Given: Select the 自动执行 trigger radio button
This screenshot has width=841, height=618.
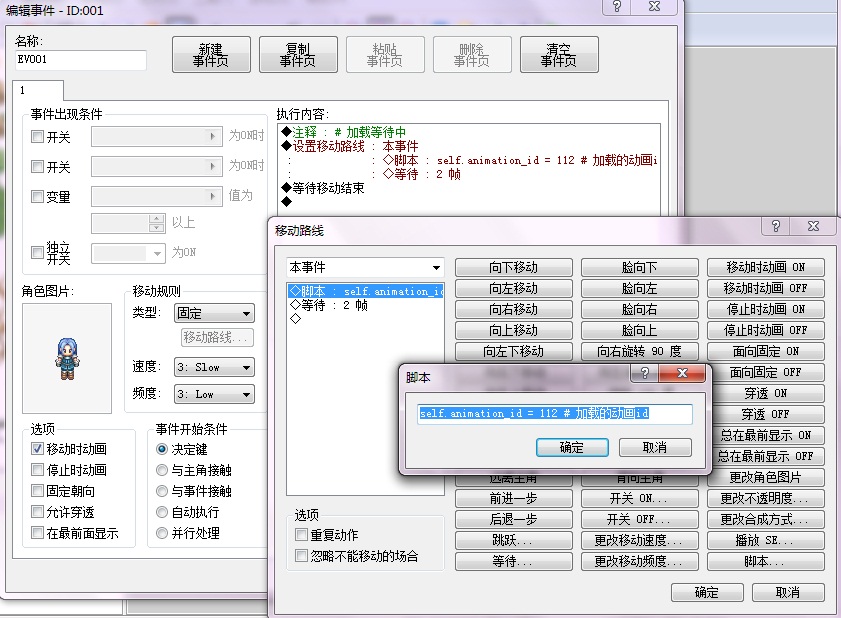Looking at the screenshot, I should point(161,512).
